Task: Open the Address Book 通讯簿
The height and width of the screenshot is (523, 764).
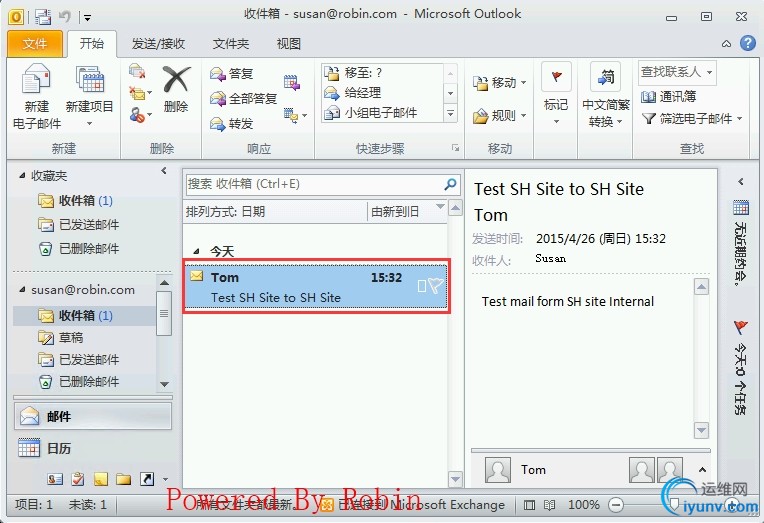Action: click(x=668, y=97)
